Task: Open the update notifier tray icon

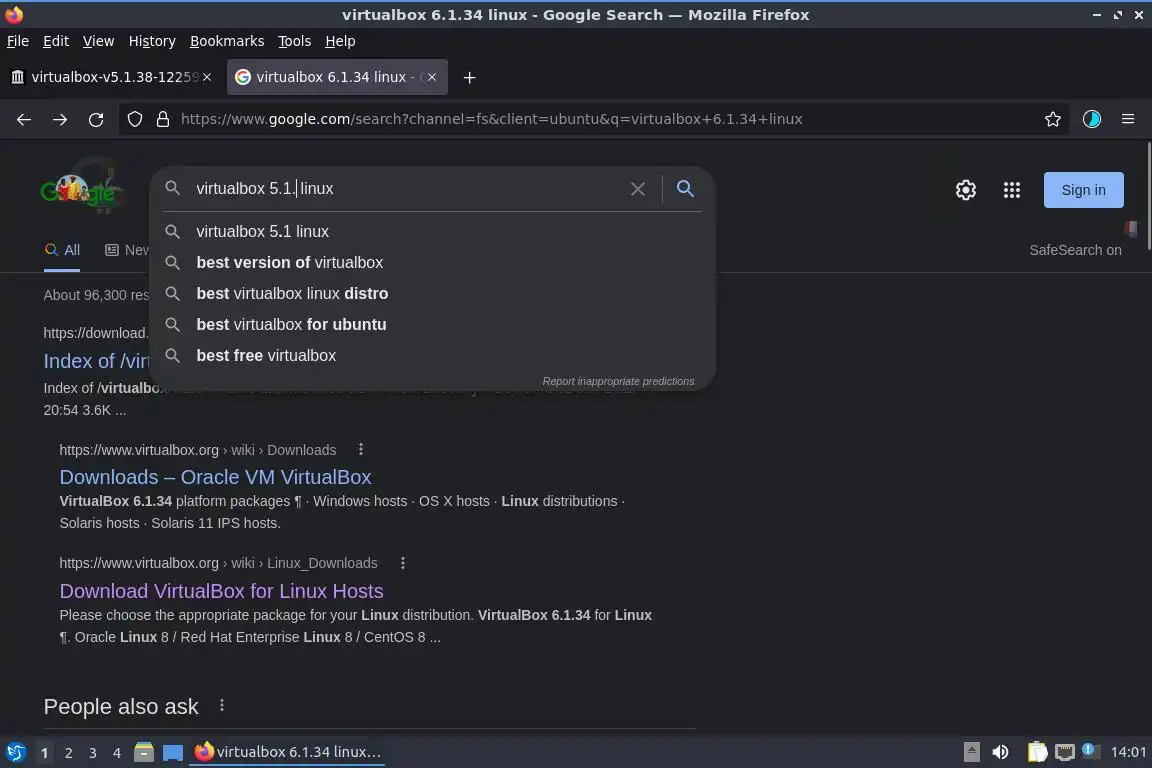Action: tap(1090, 751)
